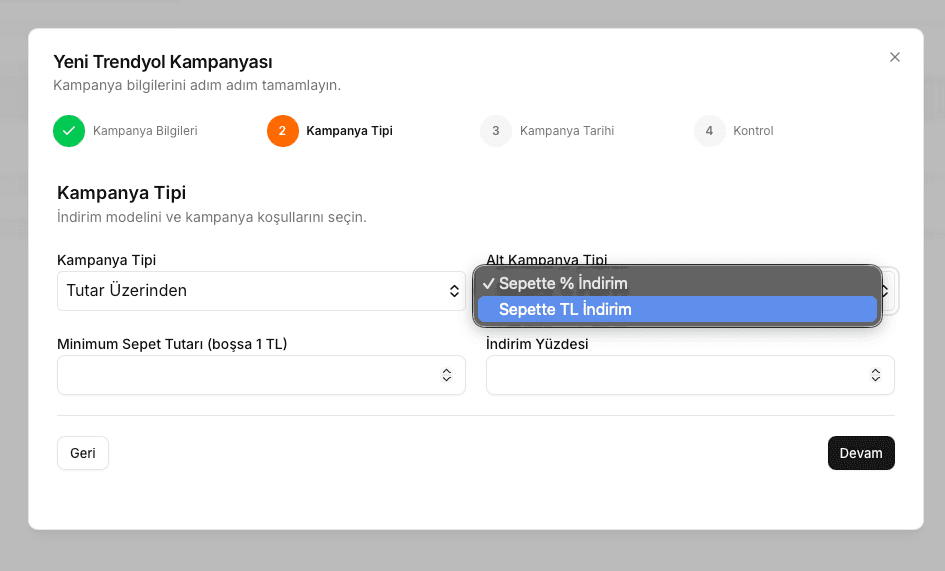
Task: Close the Yeni Trendyol Kampanyası dialog
Action: point(894,57)
